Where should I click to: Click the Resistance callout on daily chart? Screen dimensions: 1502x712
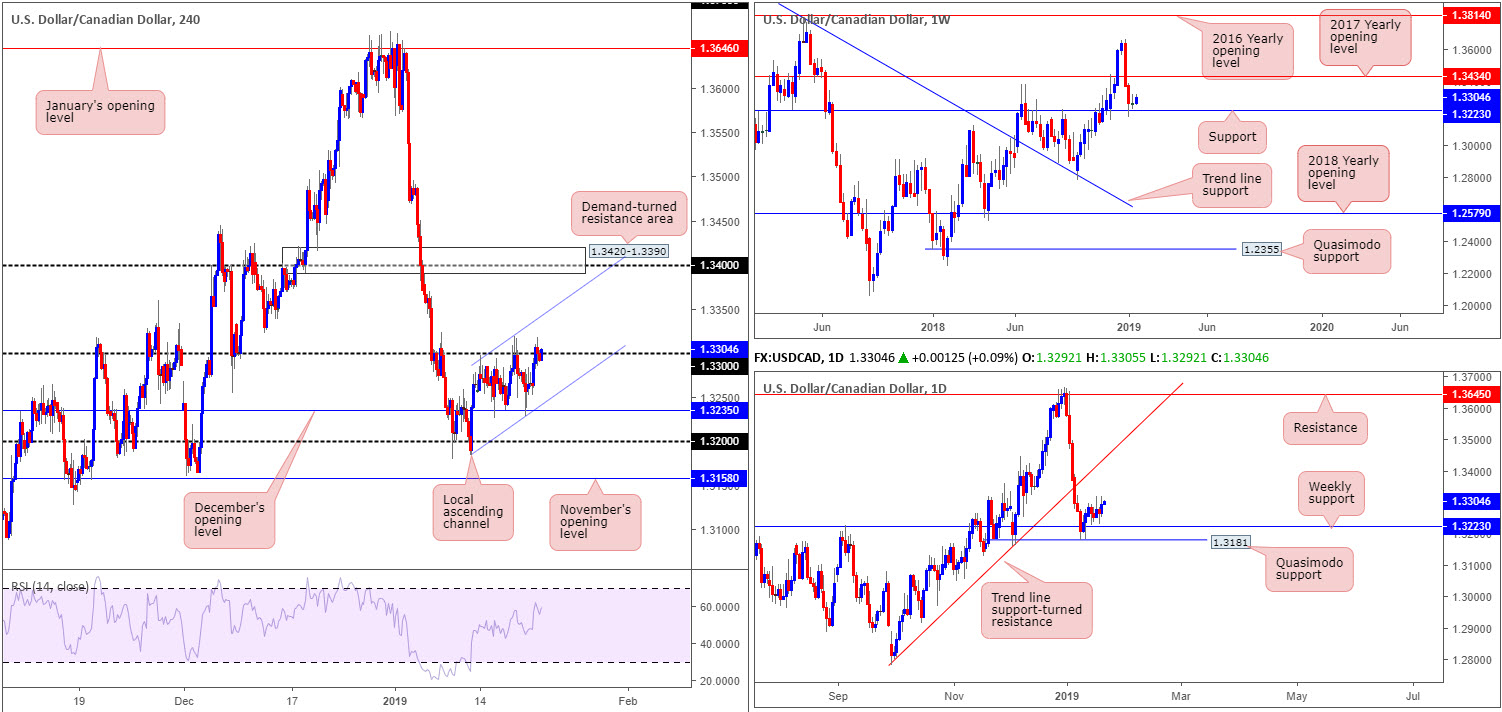[1323, 427]
